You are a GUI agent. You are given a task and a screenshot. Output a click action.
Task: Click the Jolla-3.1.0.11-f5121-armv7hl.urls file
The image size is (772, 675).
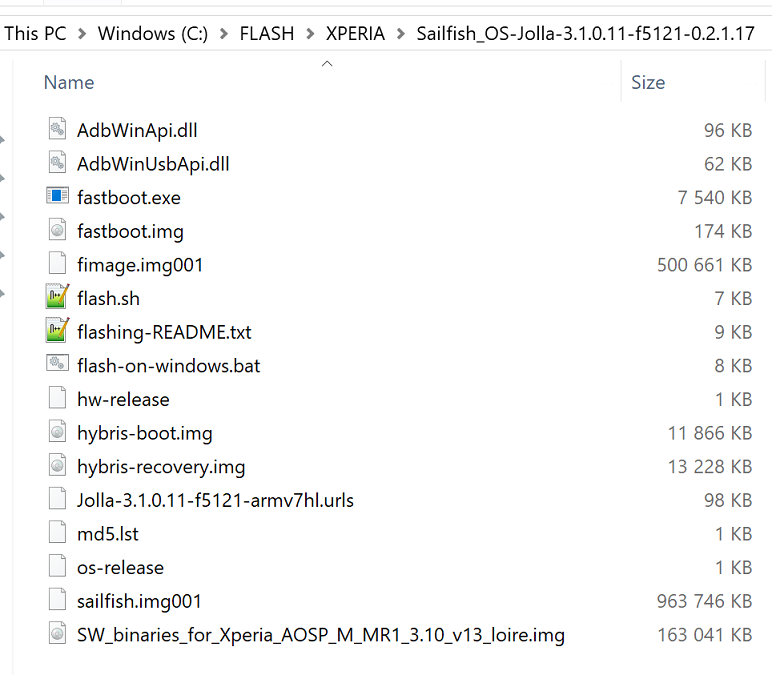click(215, 500)
